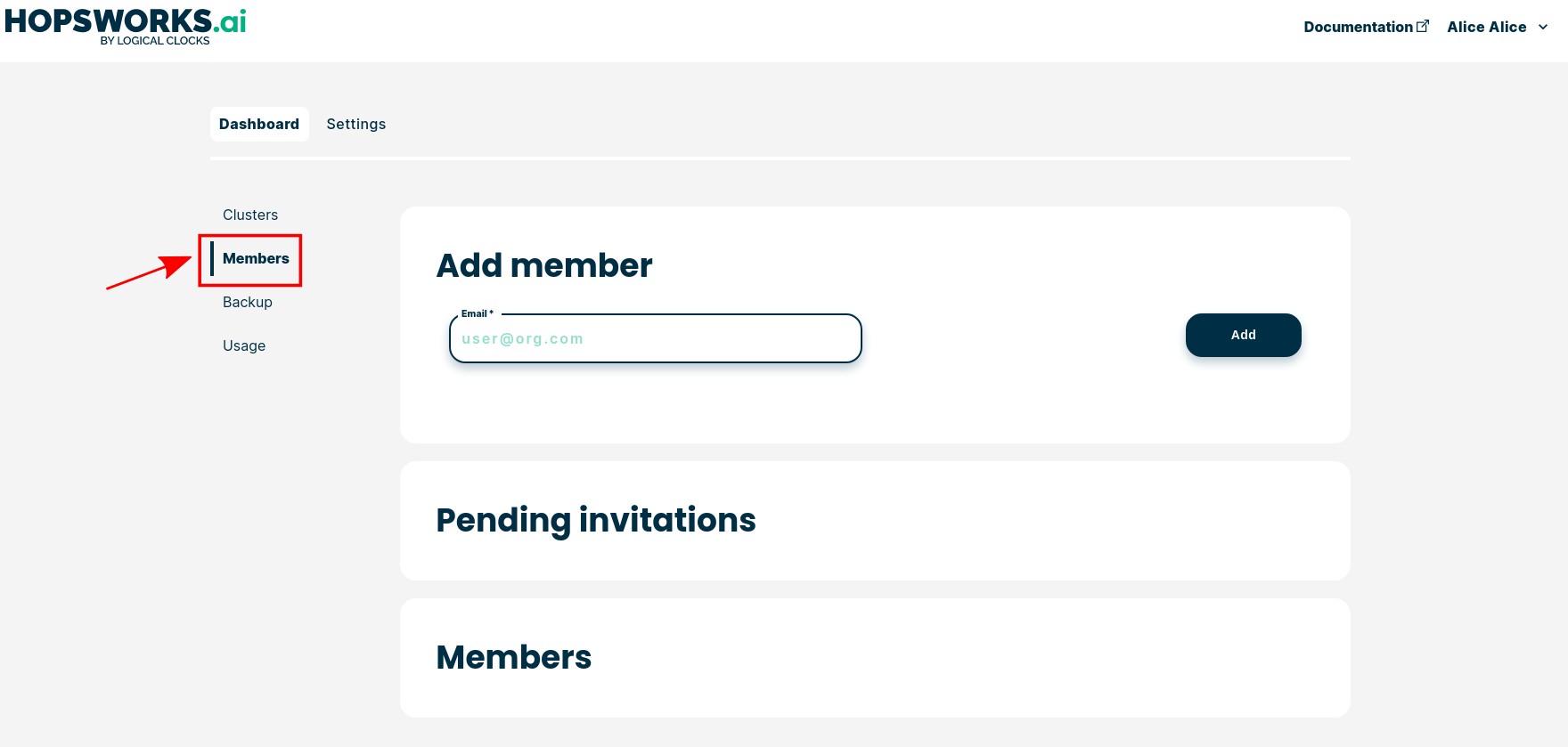
Task: Click the Pending invitations heading
Action: pyautogui.click(x=595, y=520)
